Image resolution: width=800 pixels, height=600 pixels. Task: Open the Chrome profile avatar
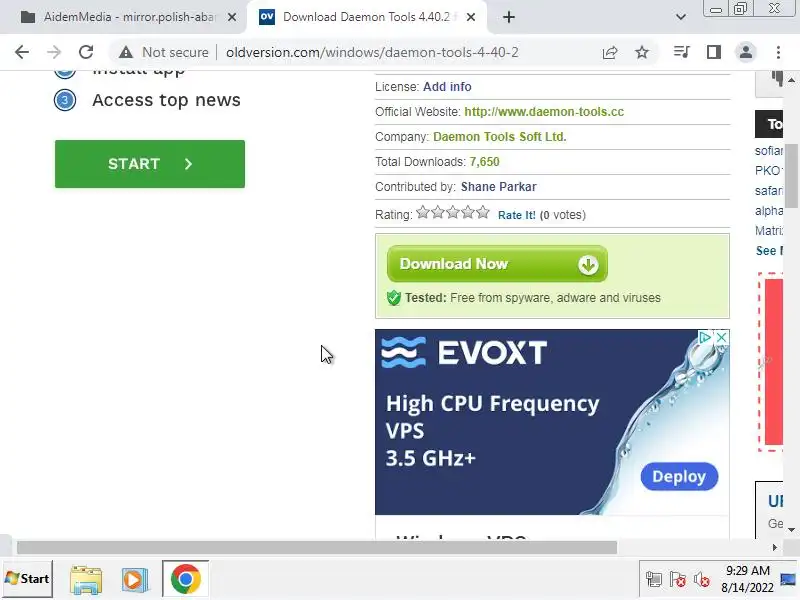(746, 52)
